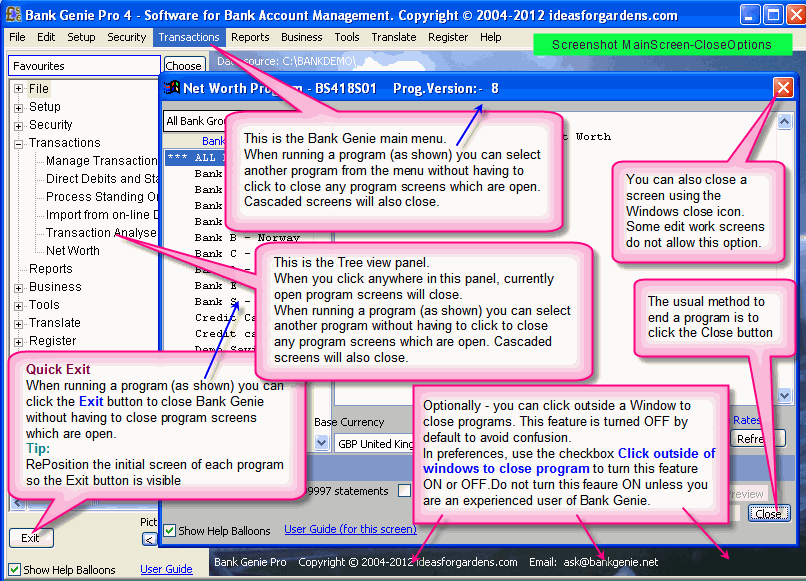
Task: Open the Security menu
Action: pyautogui.click(x=126, y=37)
